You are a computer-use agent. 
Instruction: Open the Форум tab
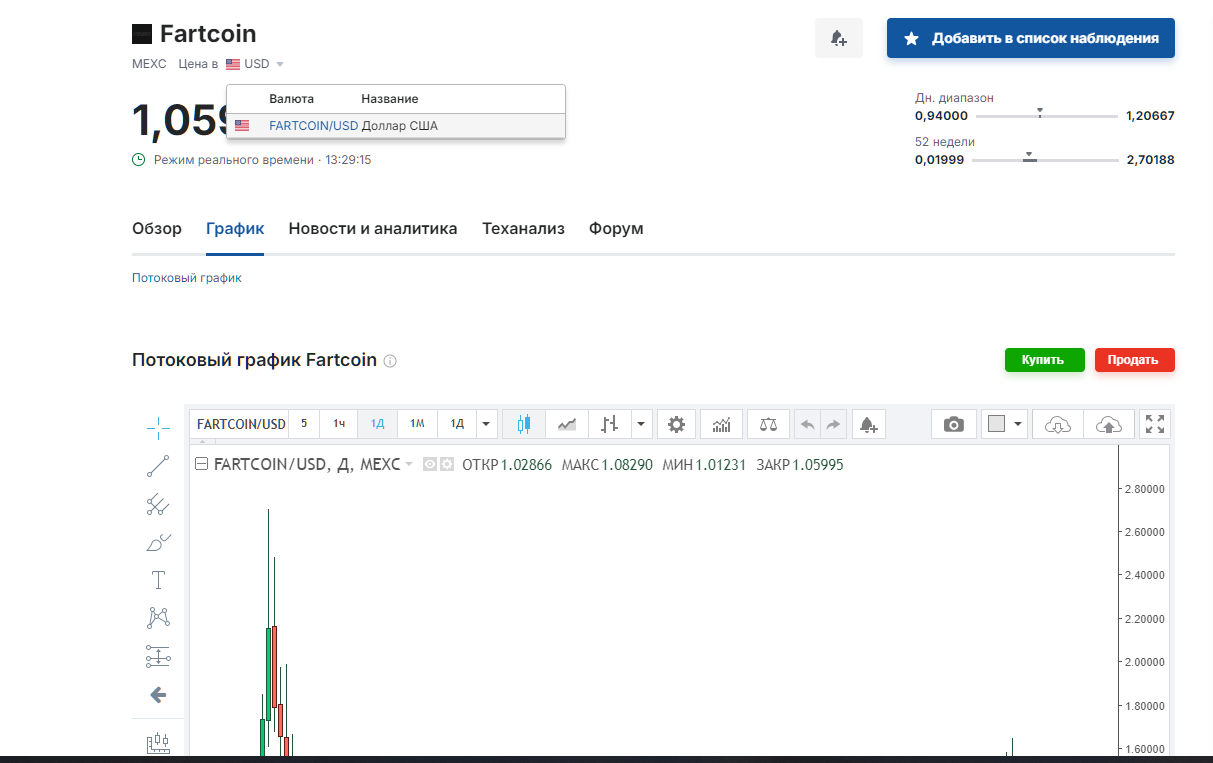click(x=616, y=229)
